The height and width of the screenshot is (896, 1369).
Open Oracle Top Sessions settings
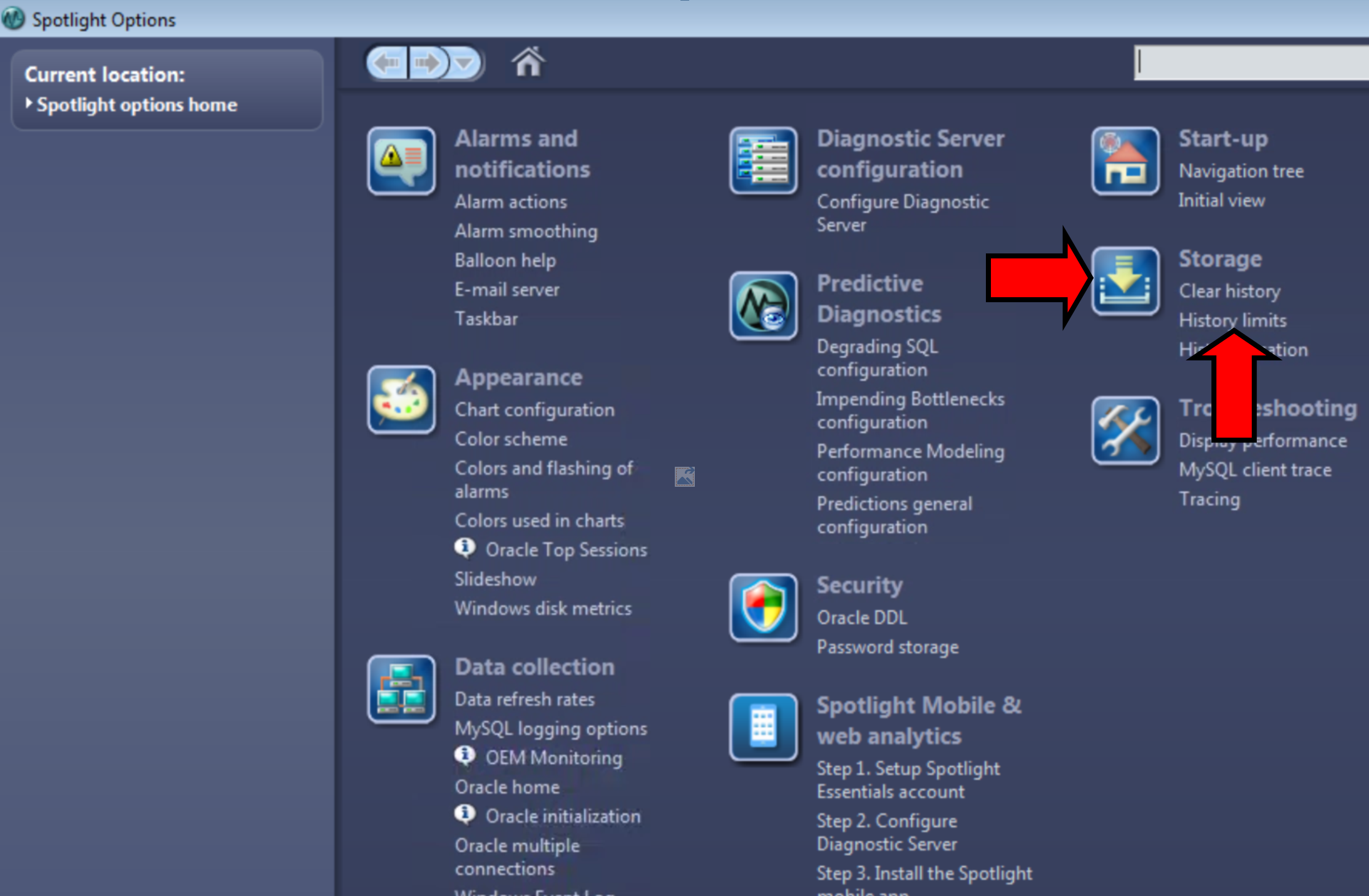pyautogui.click(x=567, y=550)
